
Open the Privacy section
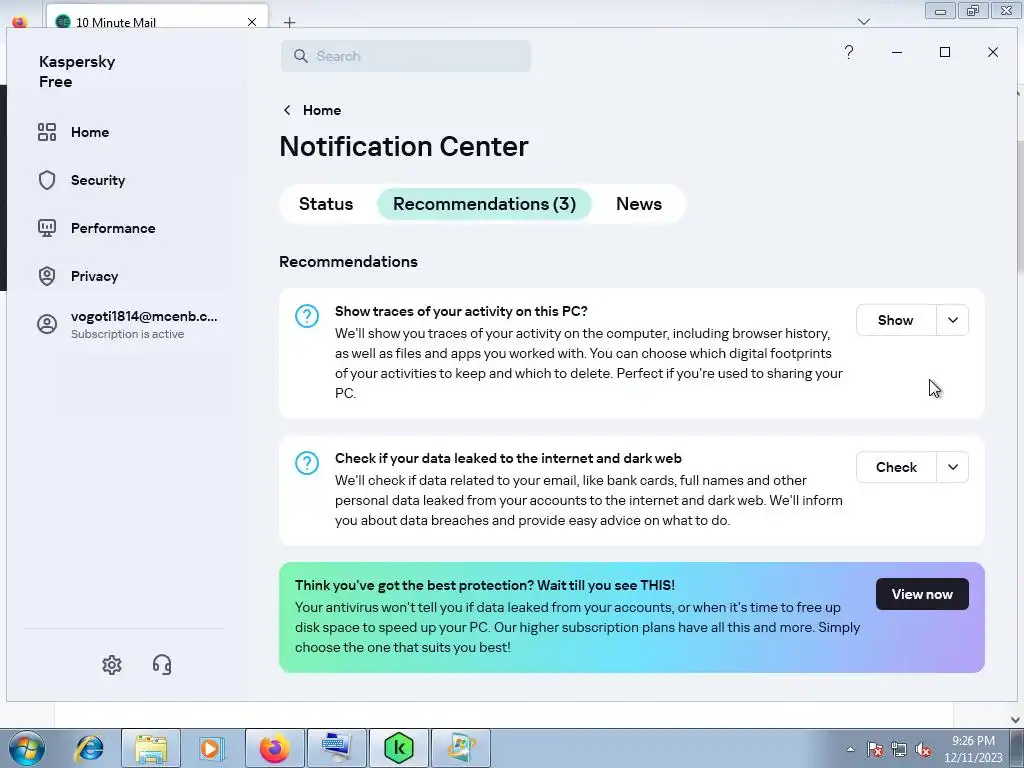[78, 276]
